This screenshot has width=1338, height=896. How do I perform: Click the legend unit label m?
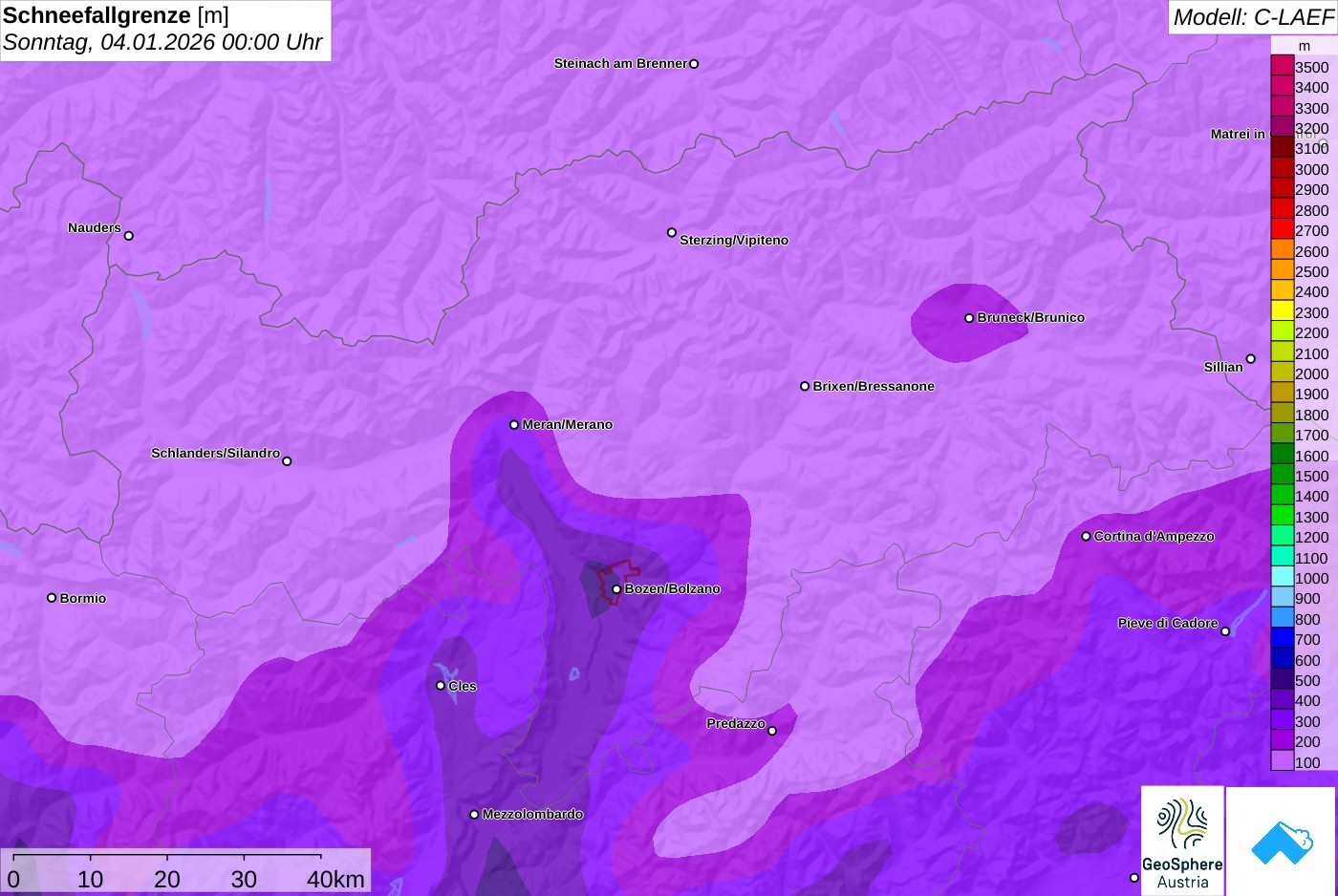pos(1305,46)
